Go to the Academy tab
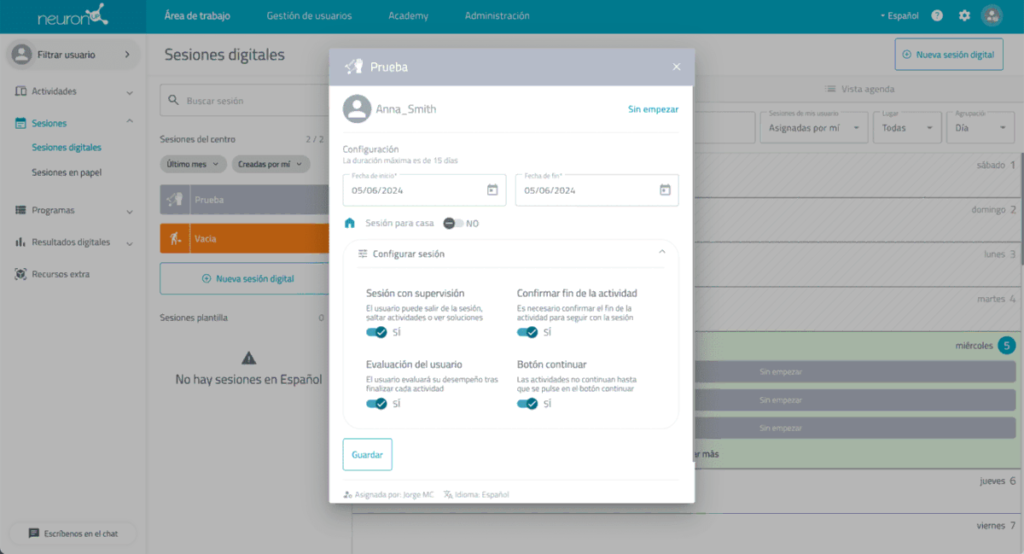The height and width of the screenshot is (554, 1024). pyautogui.click(x=410, y=16)
